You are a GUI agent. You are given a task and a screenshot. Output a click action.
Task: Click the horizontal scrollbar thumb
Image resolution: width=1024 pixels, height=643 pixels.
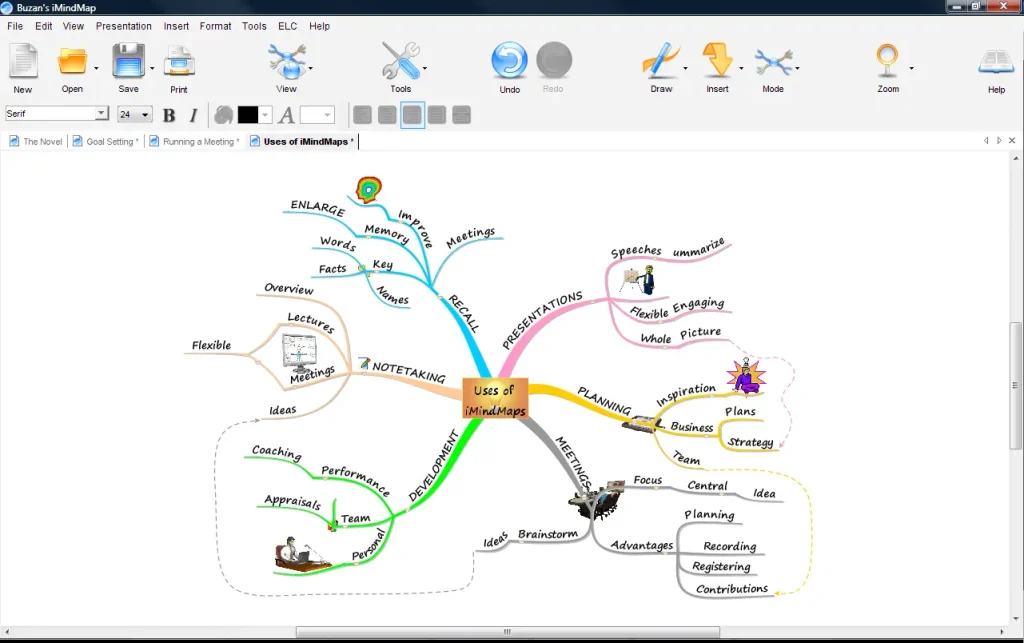click(507, 631)
